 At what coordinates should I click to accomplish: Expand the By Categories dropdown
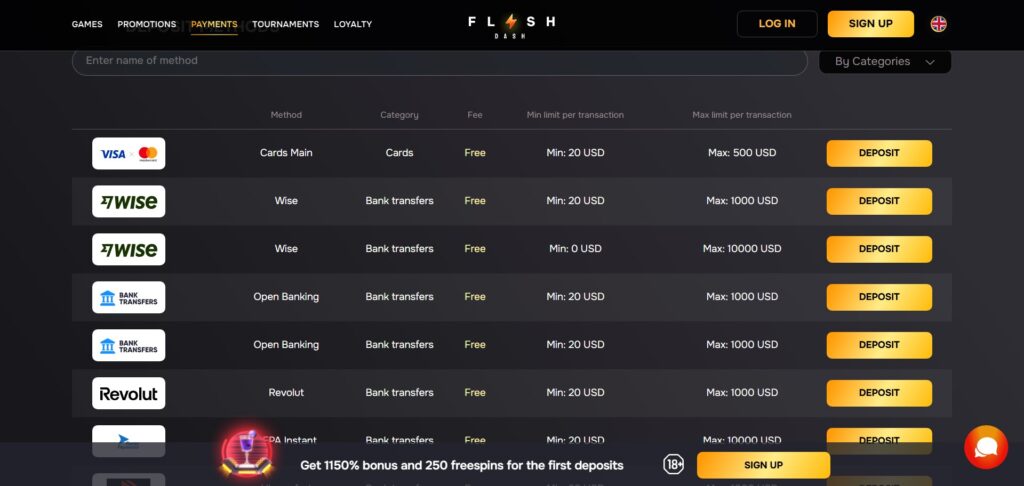(x=884, y=62)
